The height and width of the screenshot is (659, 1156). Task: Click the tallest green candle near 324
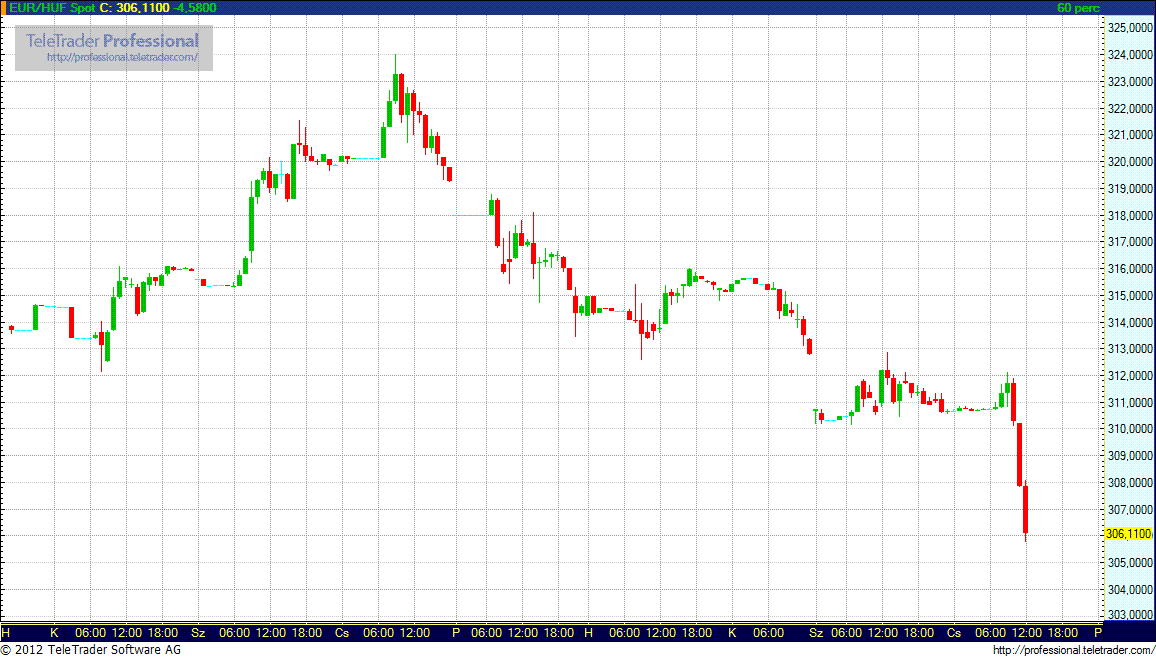point(396,87)
